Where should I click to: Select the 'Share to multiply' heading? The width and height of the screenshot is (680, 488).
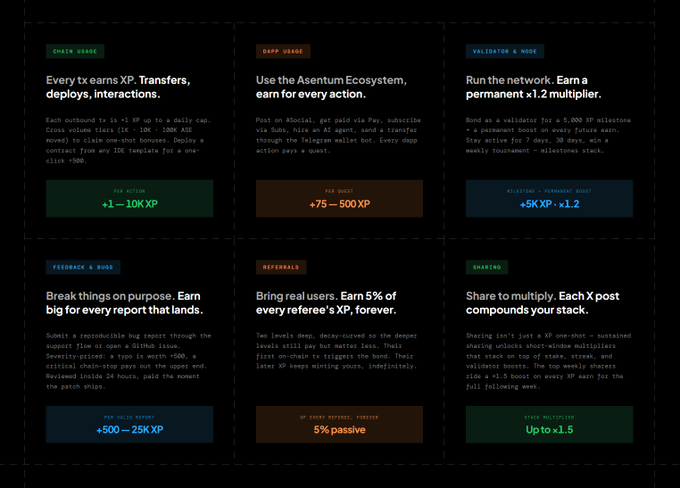pyautogui.click(x=543, y=303)
